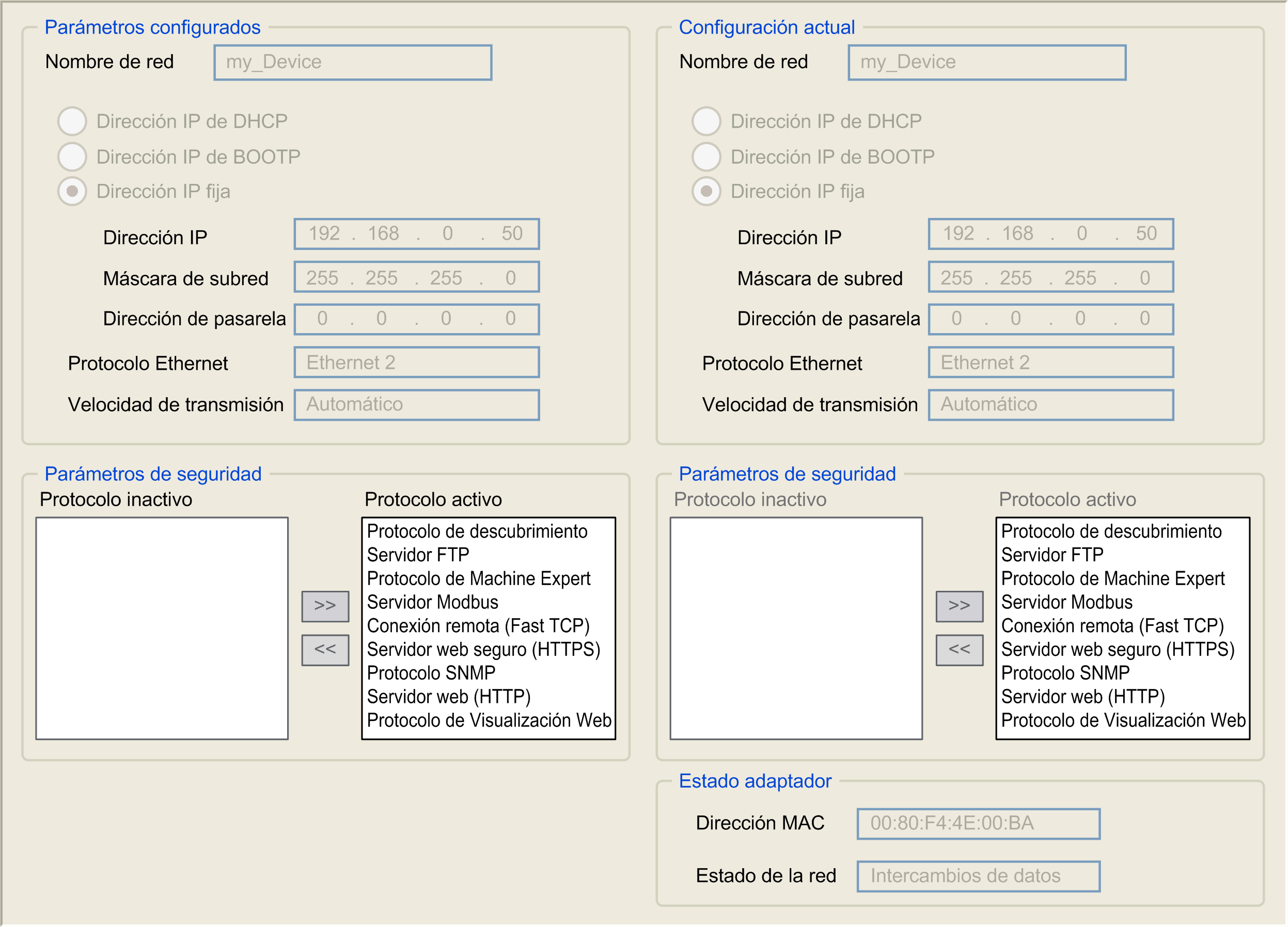1288x927 pixels.
Task: Select Protocolo de Visualización Web in right list
Action: (1123, 720)
